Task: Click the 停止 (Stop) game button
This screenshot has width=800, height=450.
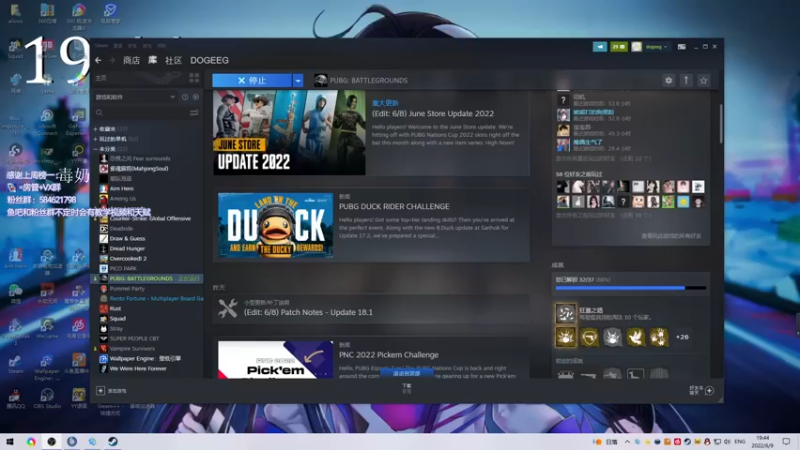Action: [x=252, y=81]
